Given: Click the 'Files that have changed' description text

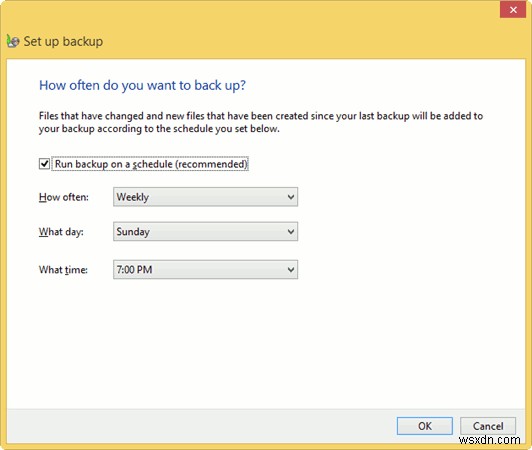Looking at the screenshot, I should point(261,122).
